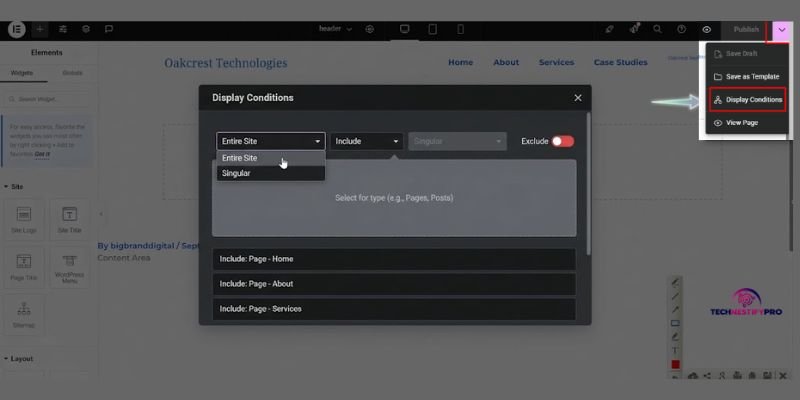The image size is (800, 400).
Task: Click the Search Widget input field
Action: tap(48, 99)
